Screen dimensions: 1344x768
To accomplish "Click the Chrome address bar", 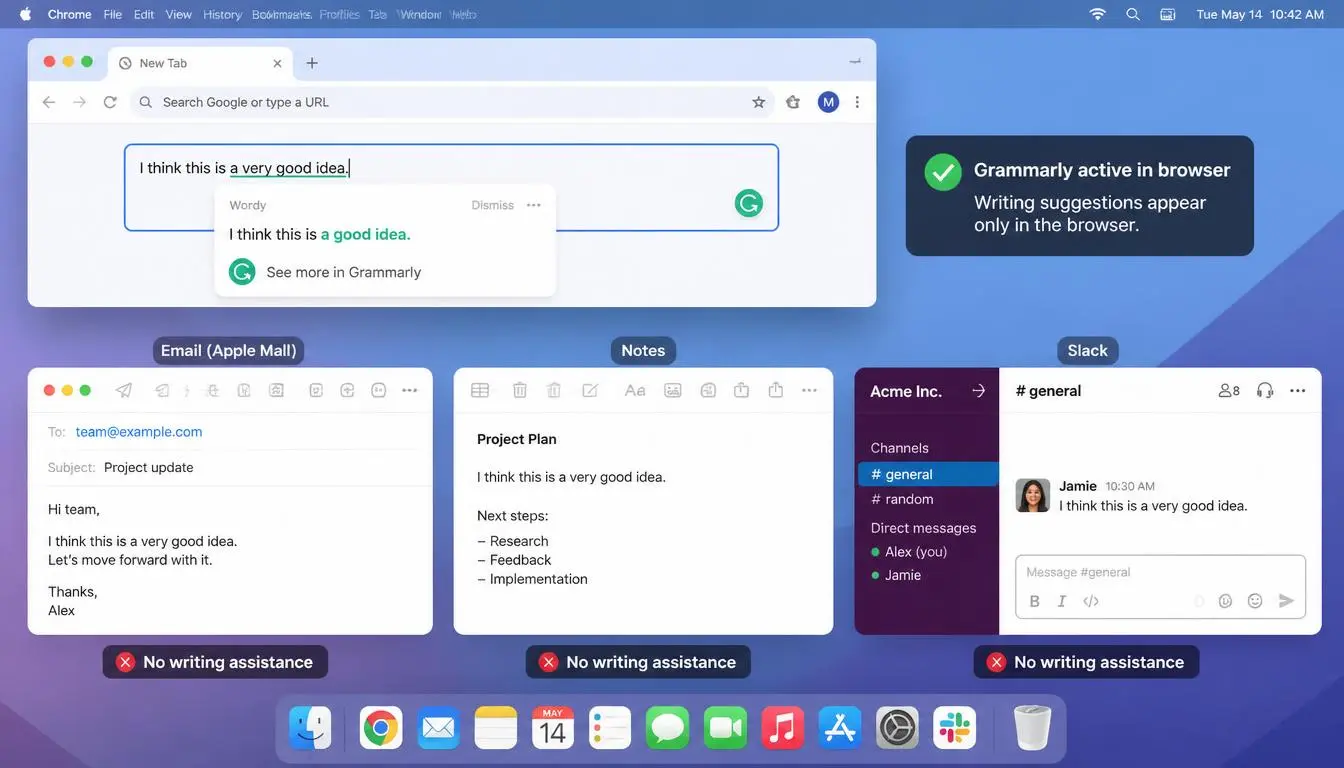I will 453,102.
